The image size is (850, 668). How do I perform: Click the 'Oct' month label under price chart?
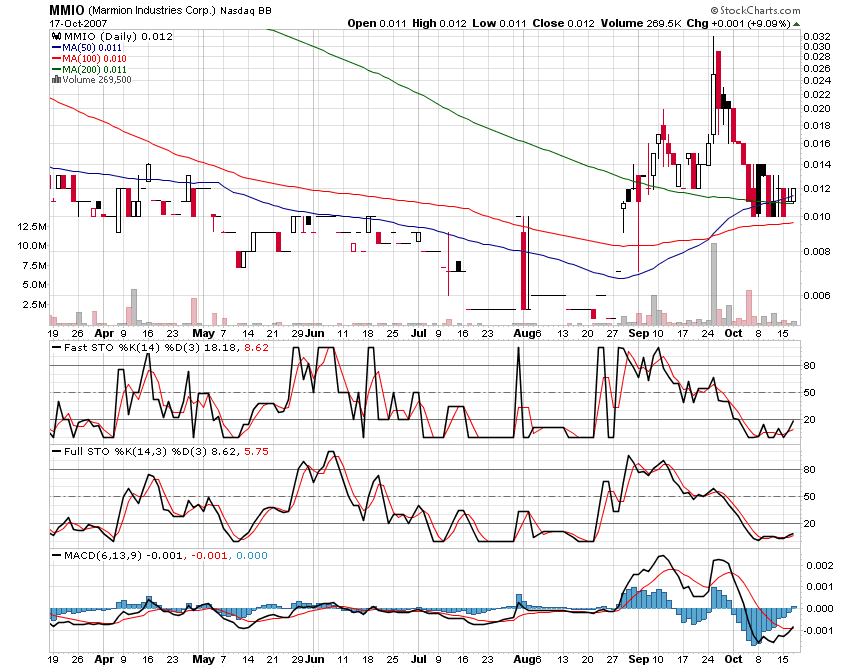(x=733, y=333)
